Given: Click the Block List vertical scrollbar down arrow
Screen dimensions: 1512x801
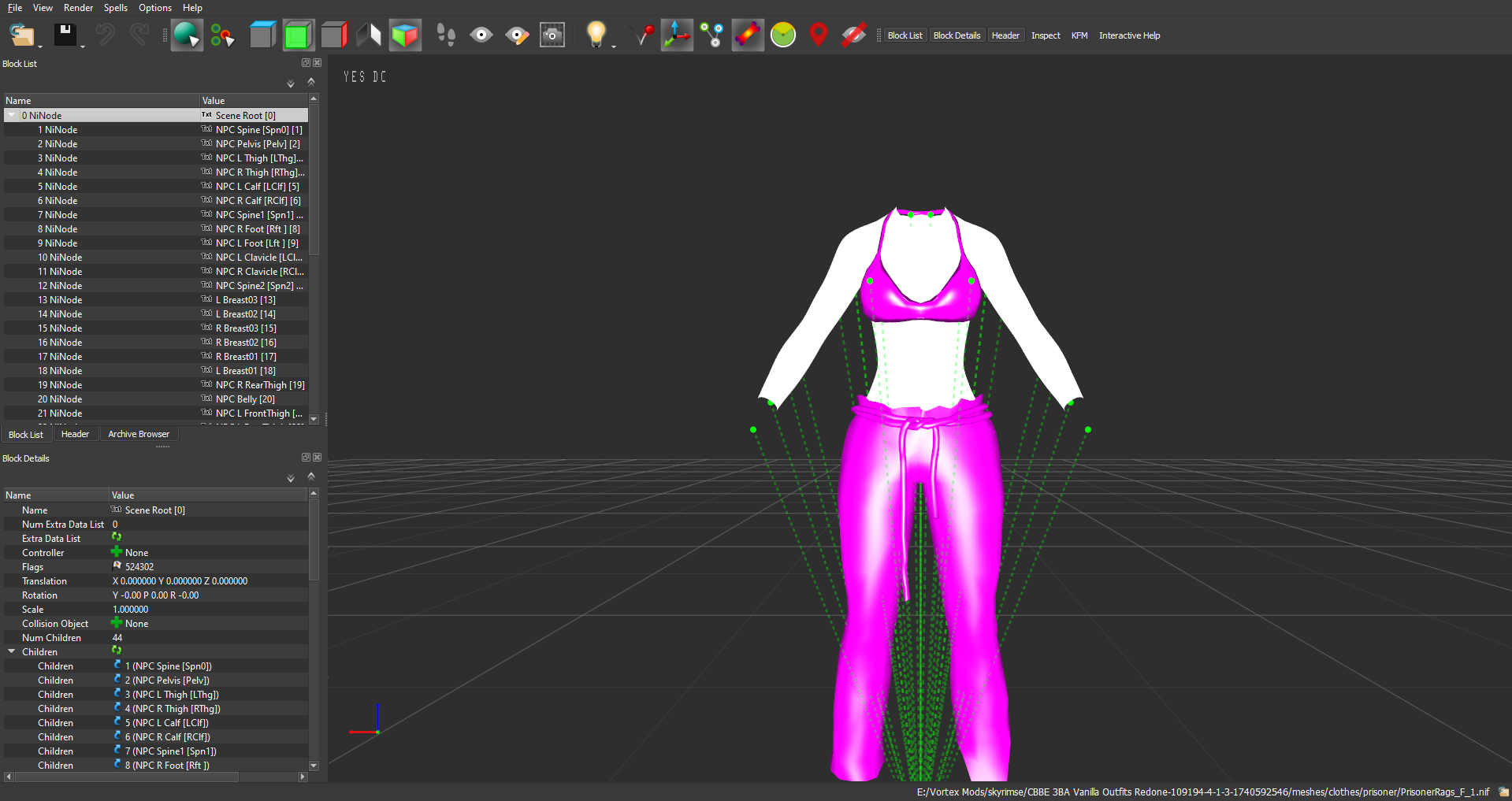Looking at the screenshot, I should (x=314, y=419).
